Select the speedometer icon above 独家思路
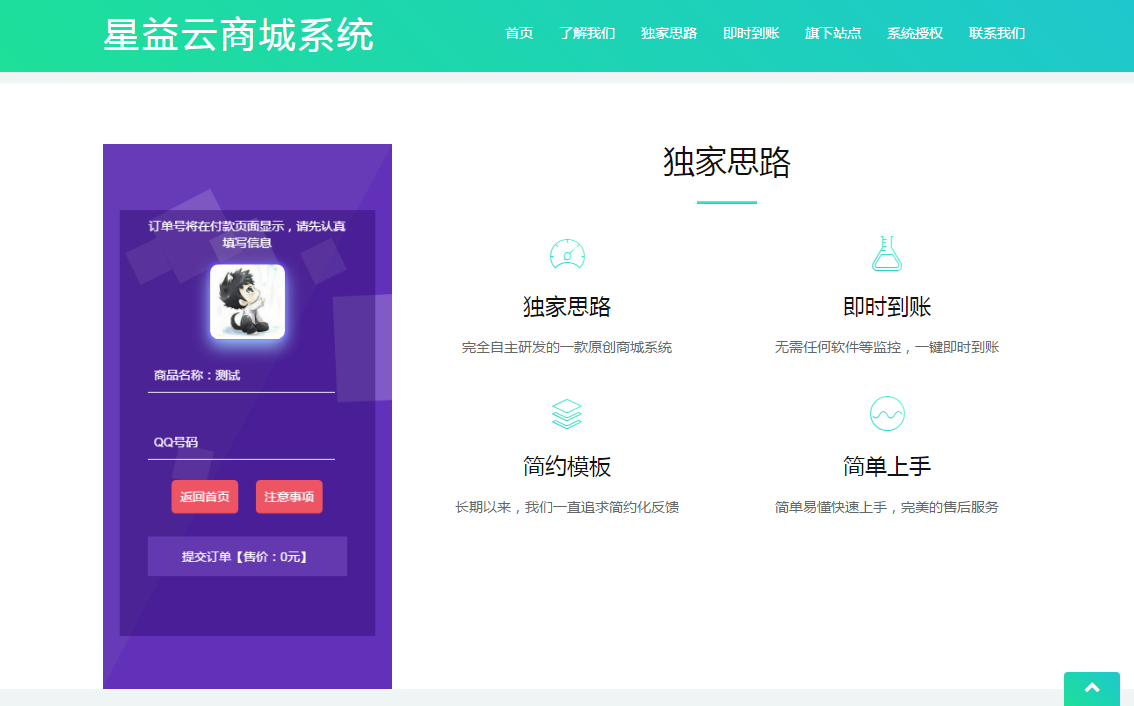The height and width of the screenshot is (706, 1134). (x=567, y=255)
